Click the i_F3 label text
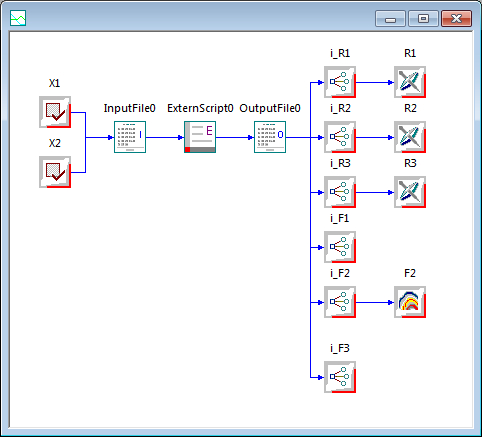Viewport: 482px width, 437px height. coord(340,348)
